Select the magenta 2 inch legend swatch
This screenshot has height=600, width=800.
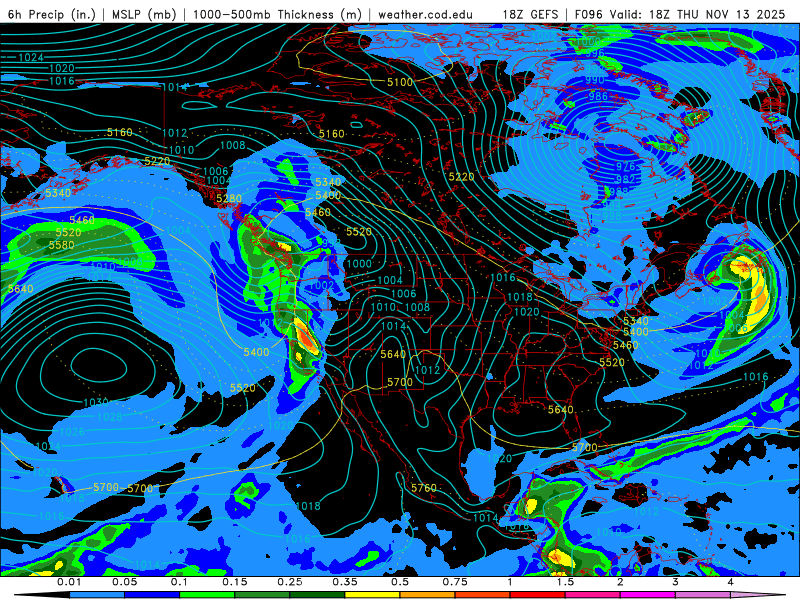[x=647, y=595]
